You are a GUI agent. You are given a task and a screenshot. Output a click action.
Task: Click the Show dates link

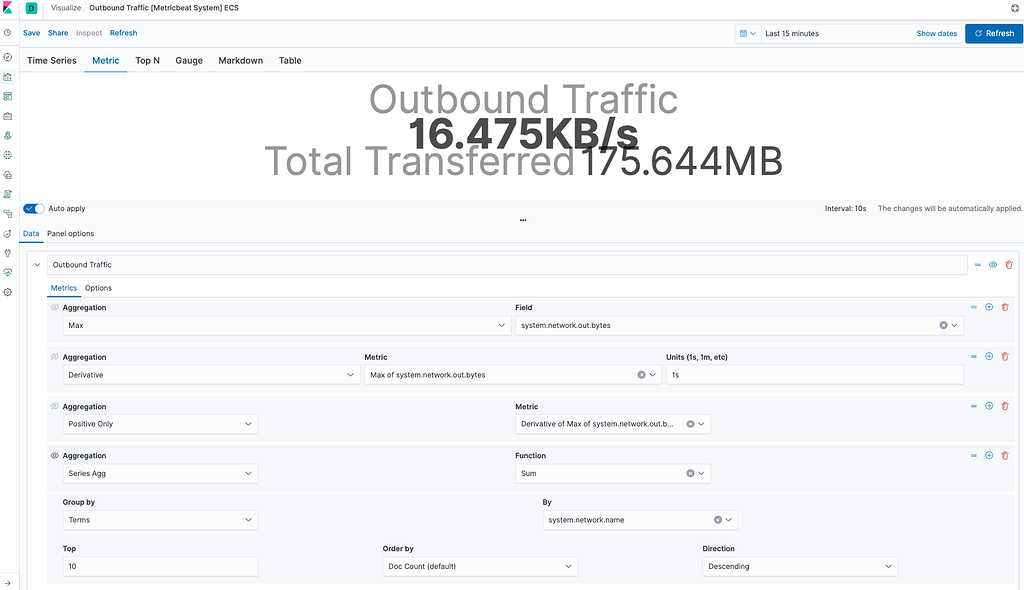click(x=936, y=33)
